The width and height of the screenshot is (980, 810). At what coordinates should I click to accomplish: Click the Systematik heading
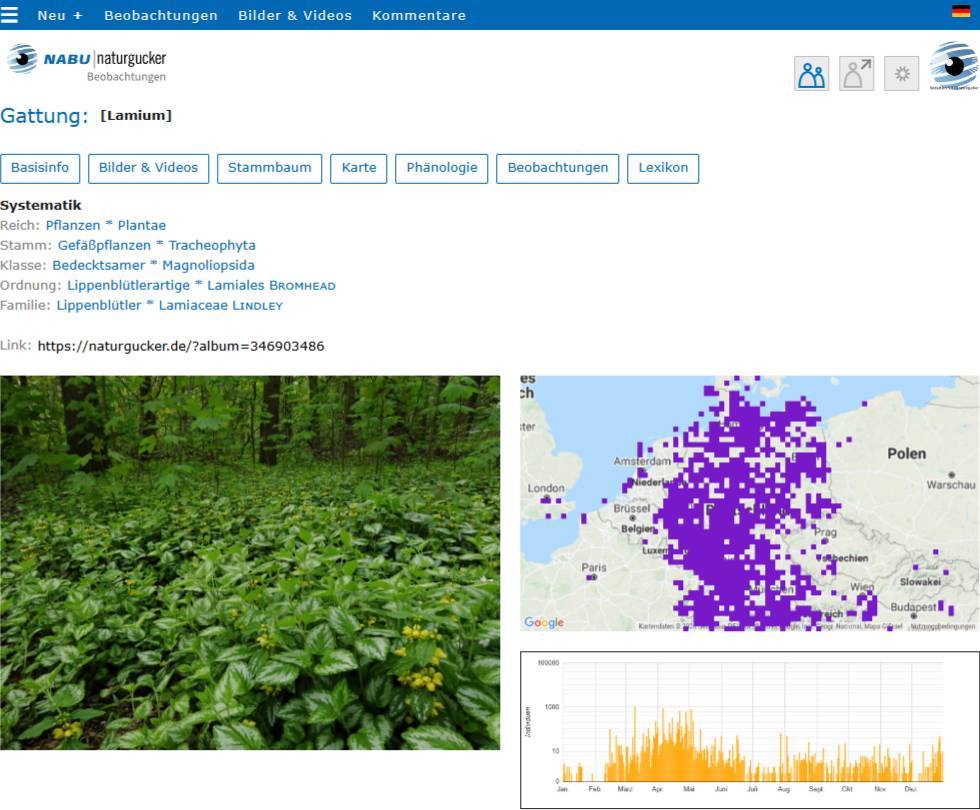(x=41, y=205)
